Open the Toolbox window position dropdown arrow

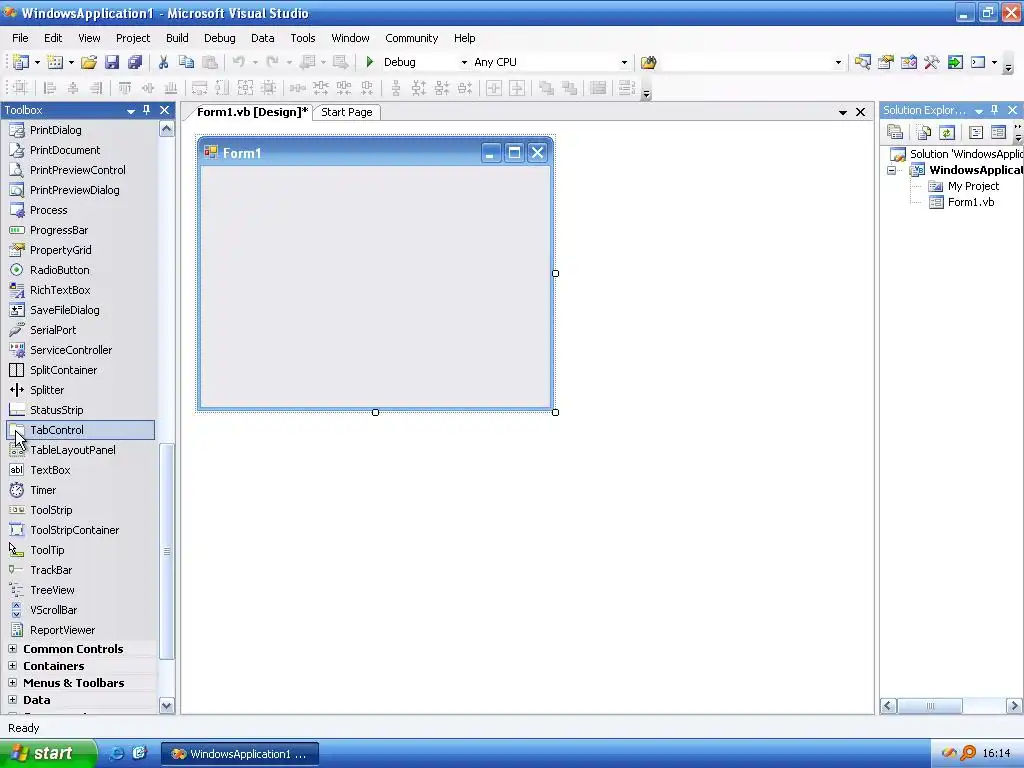pyautogui.click(x=131, y=110)
